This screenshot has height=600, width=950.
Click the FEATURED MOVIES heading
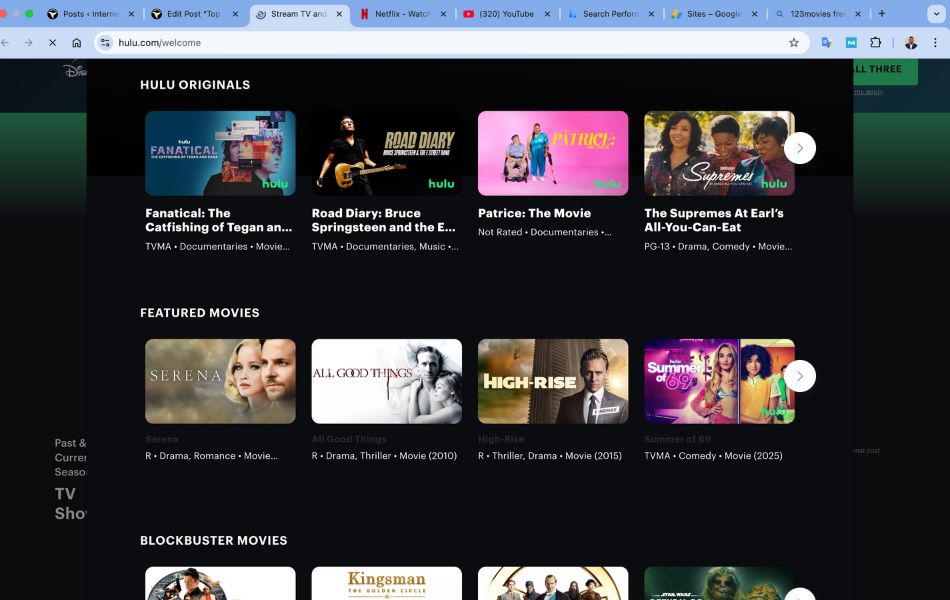click(200, 313)
